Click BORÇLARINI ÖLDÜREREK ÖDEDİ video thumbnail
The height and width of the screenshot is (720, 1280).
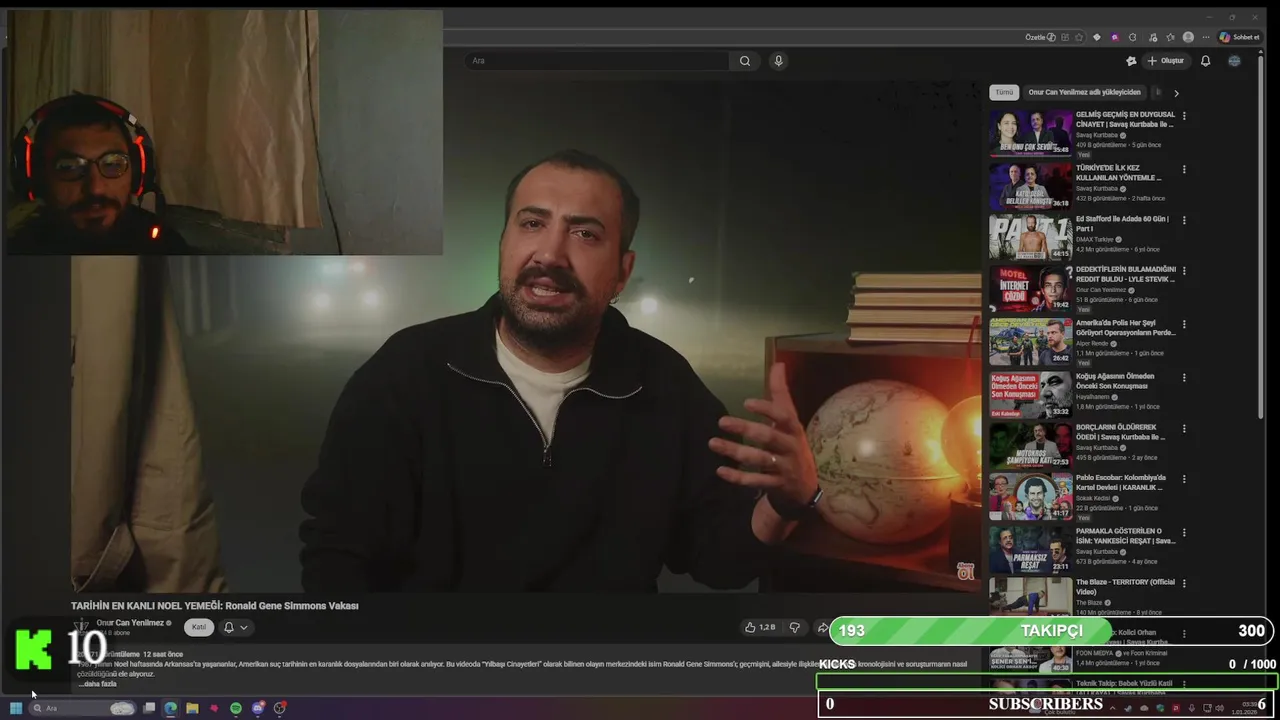point(1031,445)
